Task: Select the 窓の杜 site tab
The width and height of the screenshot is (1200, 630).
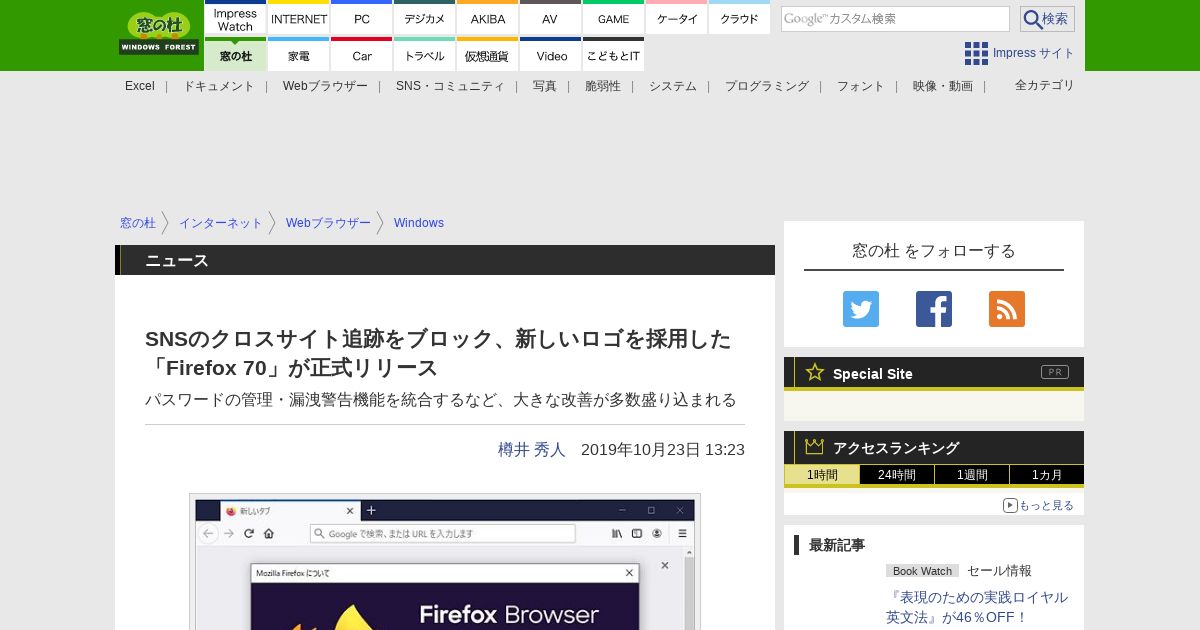Action: 235,55
